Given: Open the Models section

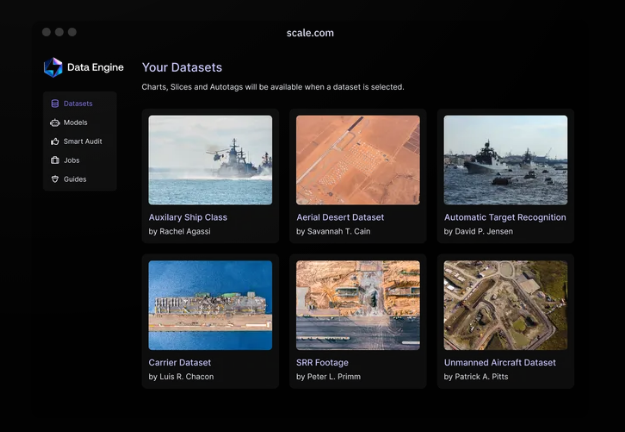Looking at the screenshot, I should coord(75,123).
